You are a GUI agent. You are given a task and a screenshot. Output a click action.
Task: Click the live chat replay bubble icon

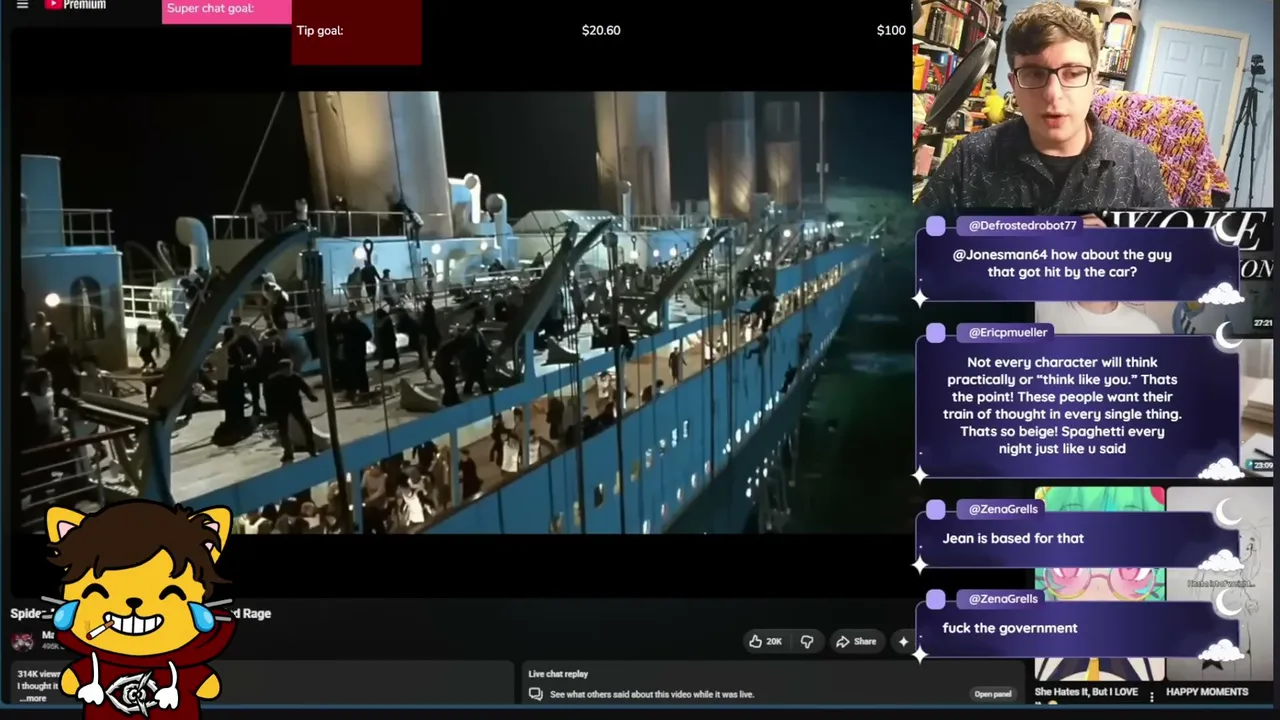(x=536, y=694)
